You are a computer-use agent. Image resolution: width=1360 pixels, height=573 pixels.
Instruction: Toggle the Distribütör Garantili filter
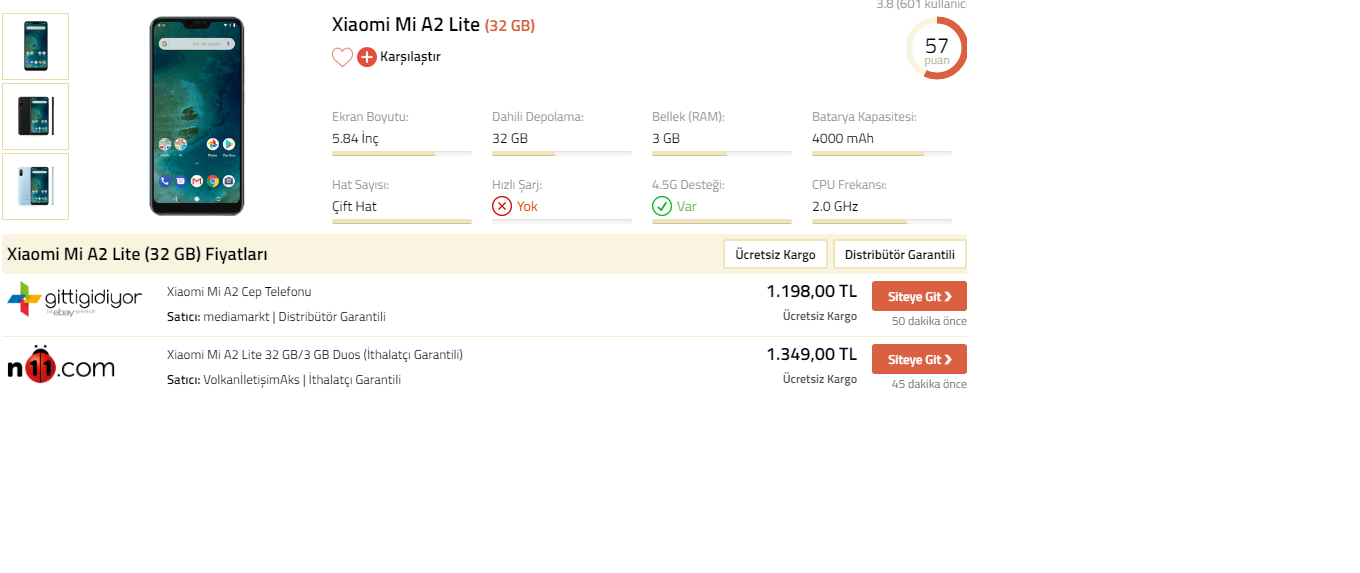(x=900, y=254)
